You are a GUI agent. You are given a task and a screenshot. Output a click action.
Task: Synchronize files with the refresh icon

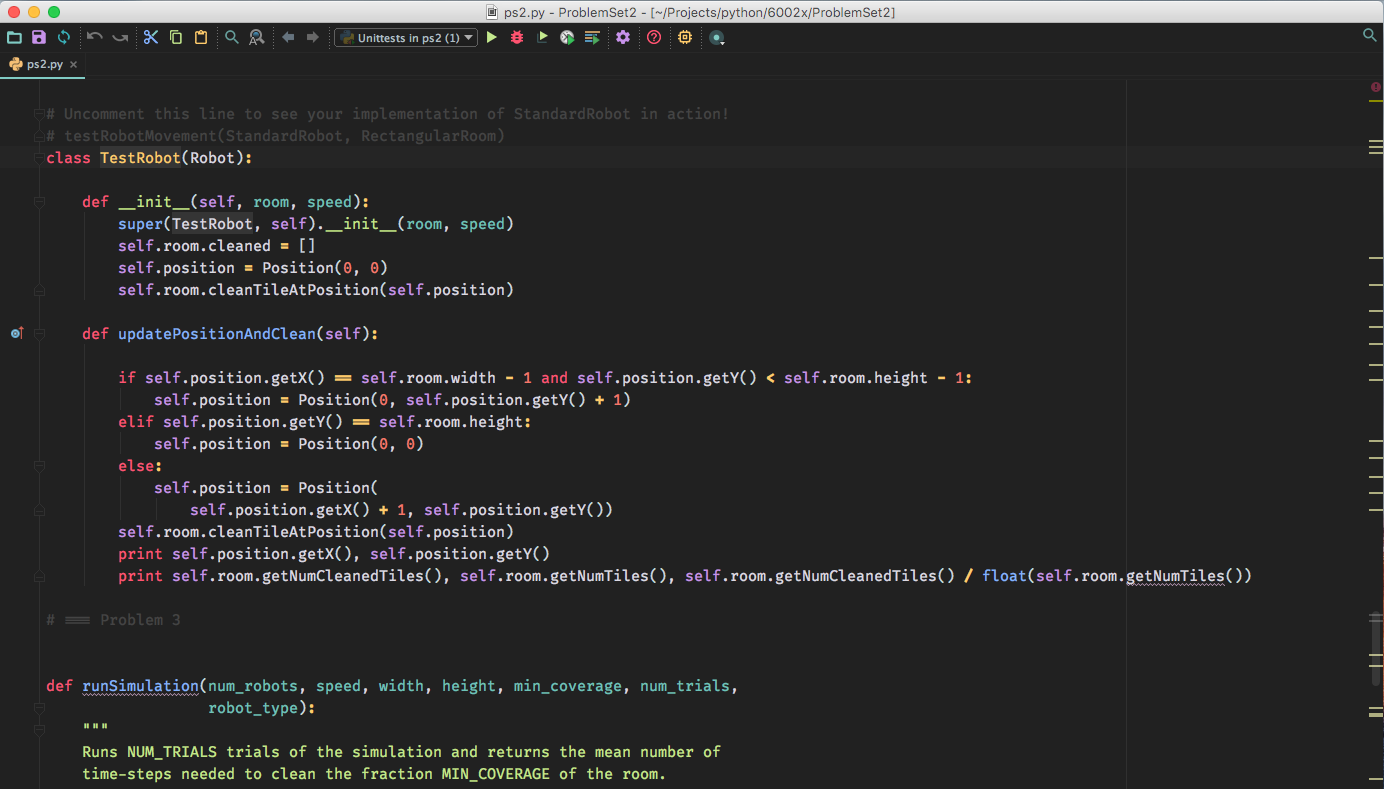pos(64,37)
